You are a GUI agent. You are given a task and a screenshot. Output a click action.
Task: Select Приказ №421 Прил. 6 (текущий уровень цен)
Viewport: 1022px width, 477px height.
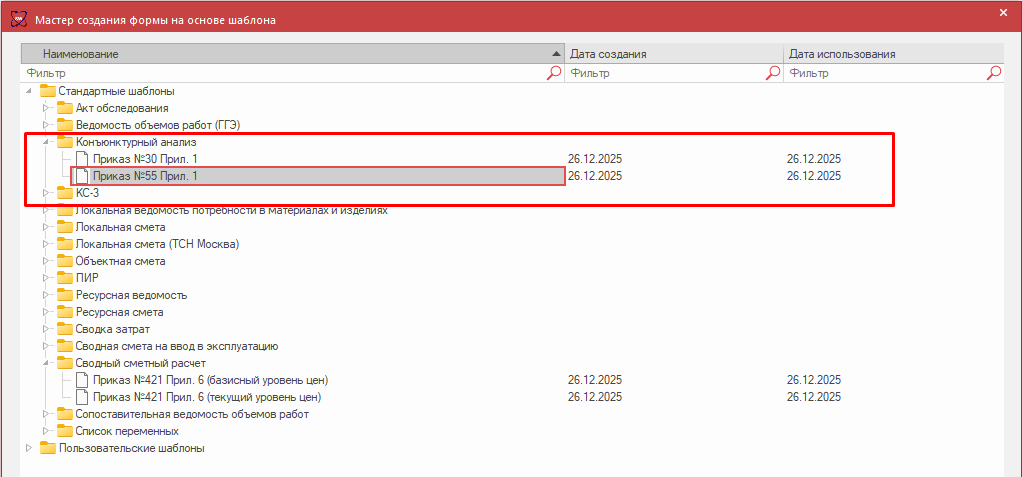pos(209,397)
